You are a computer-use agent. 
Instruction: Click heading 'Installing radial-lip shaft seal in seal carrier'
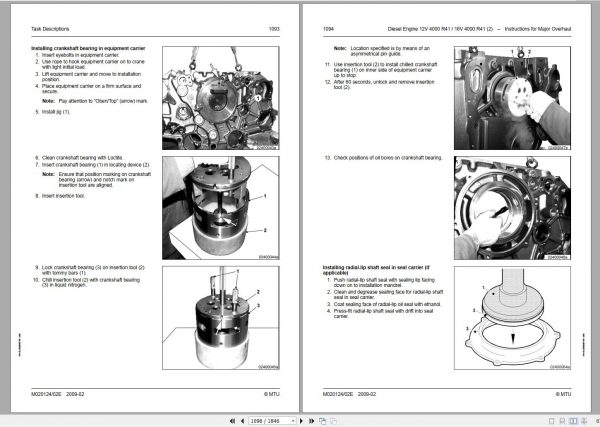(x=376, y=270)
